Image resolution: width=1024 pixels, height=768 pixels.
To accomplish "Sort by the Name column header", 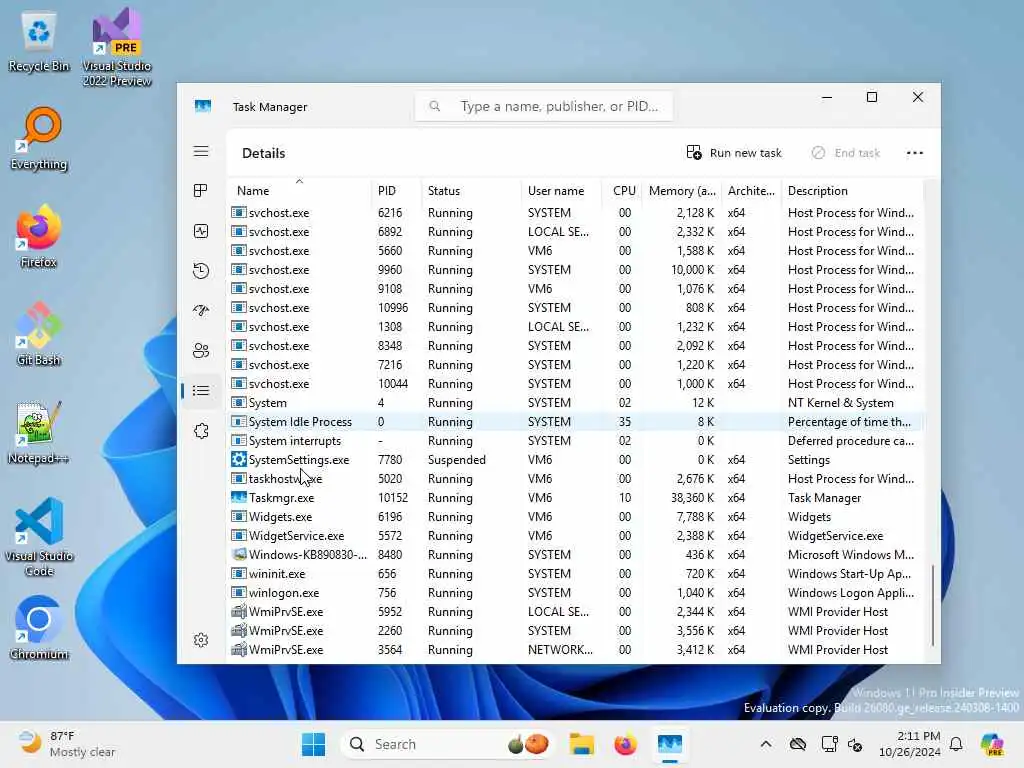I will tap(299, 190).
